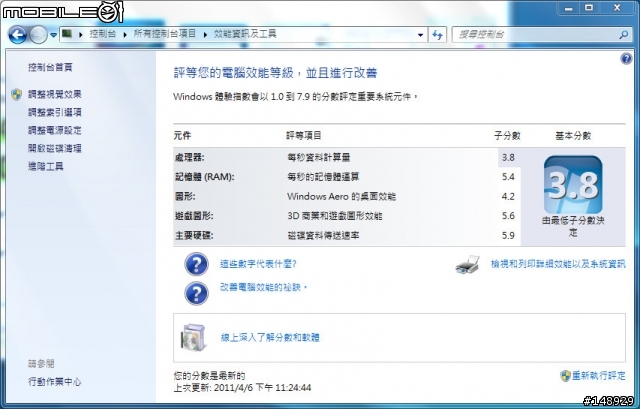Open 線上深入了解分數和軟體 link
Screen dimensions: 640x409
[x=270, y=338]
